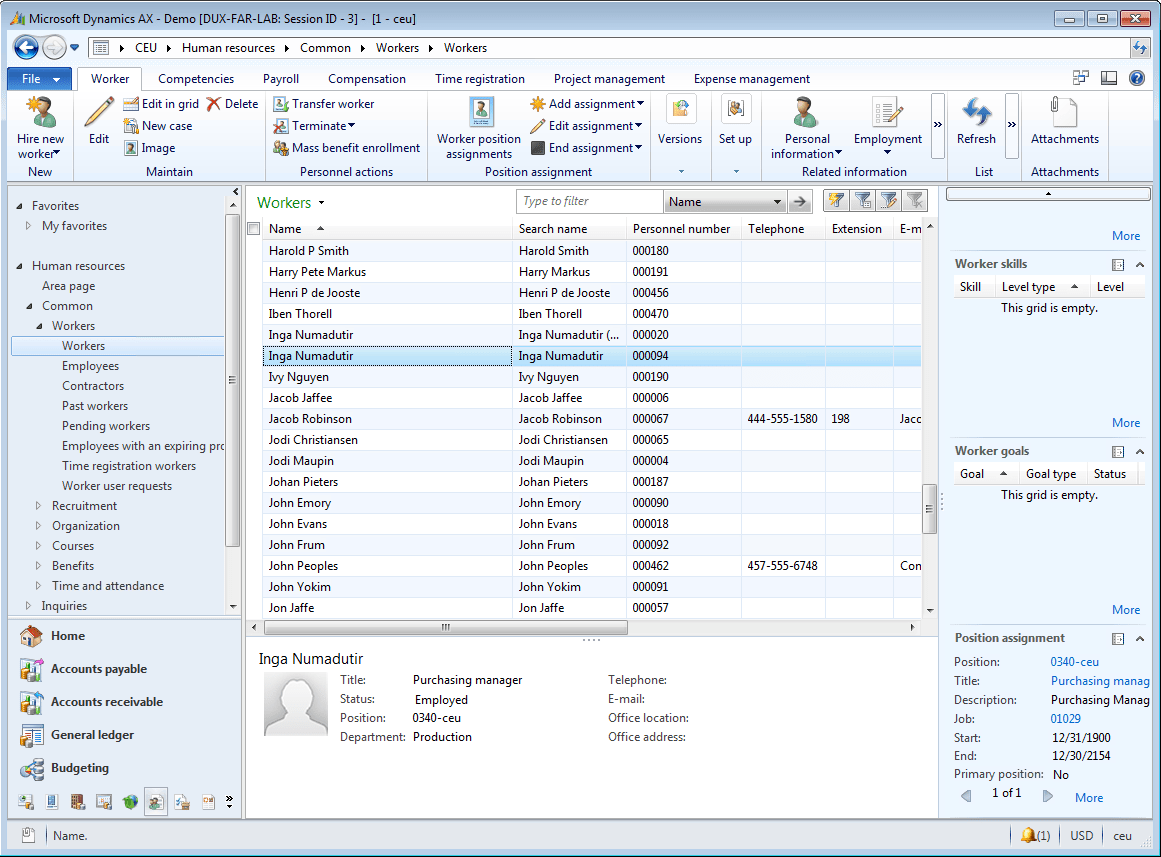Click the Type to filter field
Screen dimensions: 1161x857
tap(589, 201)
